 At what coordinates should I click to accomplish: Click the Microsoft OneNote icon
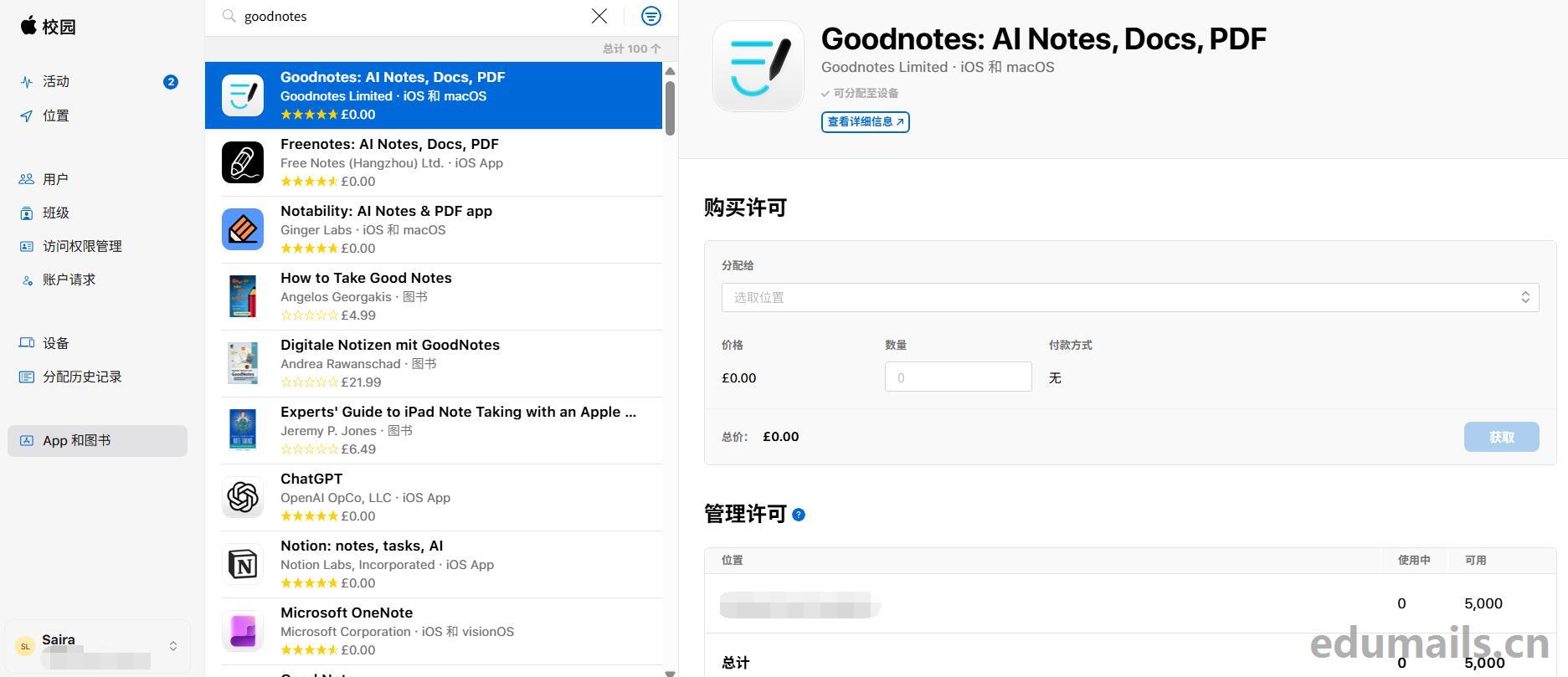243,631
